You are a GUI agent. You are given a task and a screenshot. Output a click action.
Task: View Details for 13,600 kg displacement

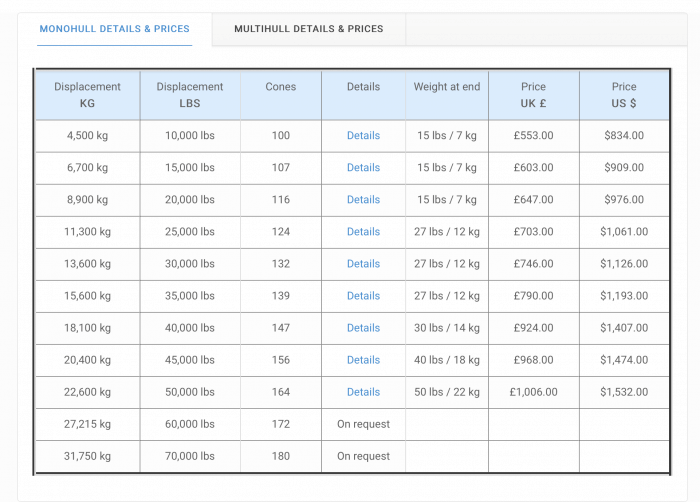(x=363, y=264)
